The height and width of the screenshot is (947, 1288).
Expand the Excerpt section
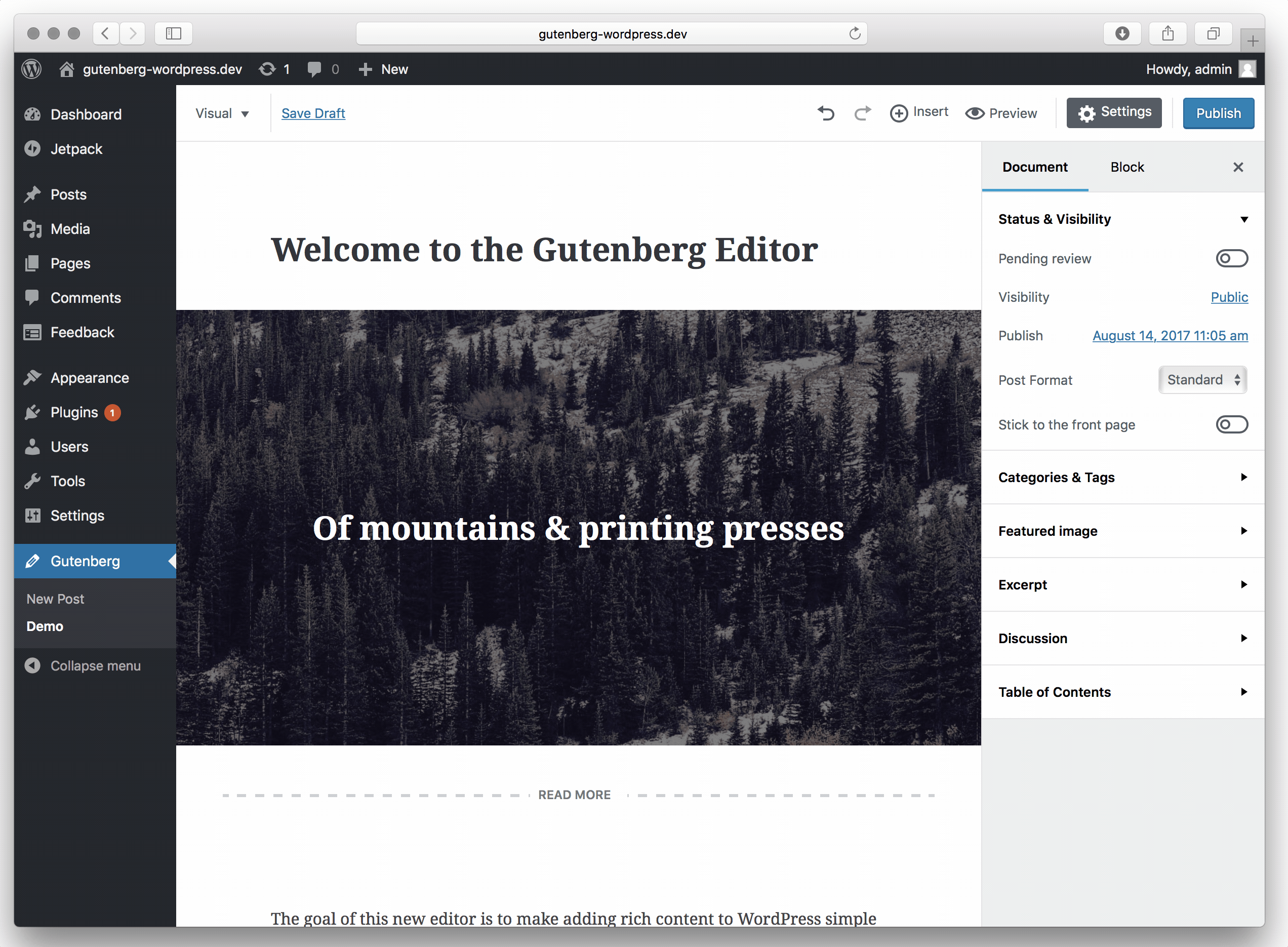[1122, 585]
